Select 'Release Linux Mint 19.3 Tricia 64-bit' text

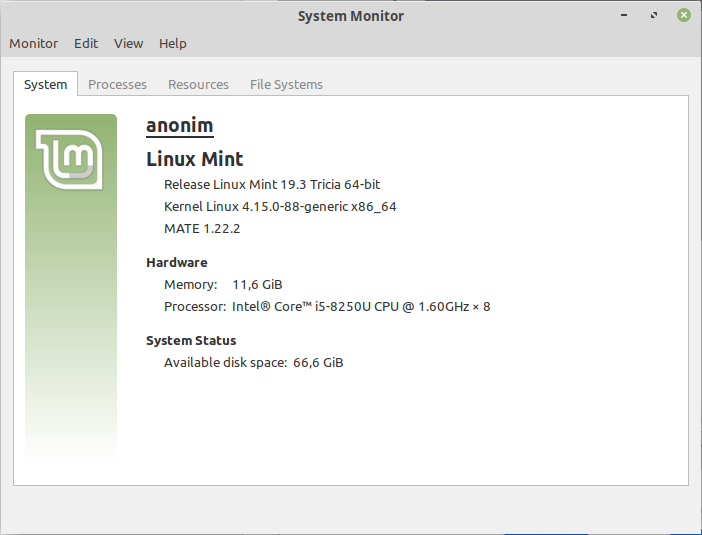point(272,184)
